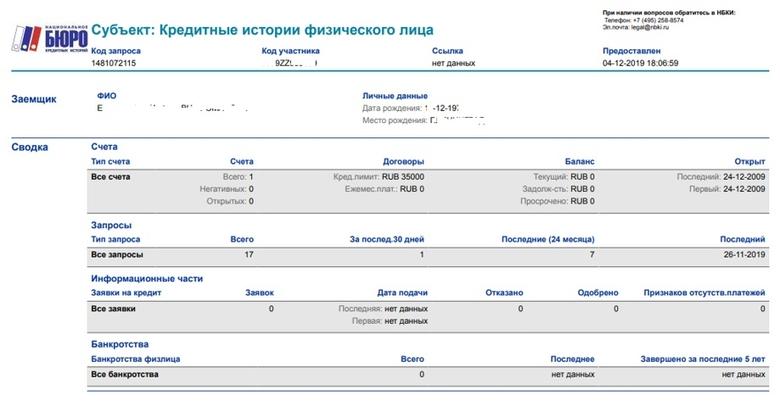The image size is (780, 401).
Task: Click the 'Предоставлен' header label
Action: [631, 51]
